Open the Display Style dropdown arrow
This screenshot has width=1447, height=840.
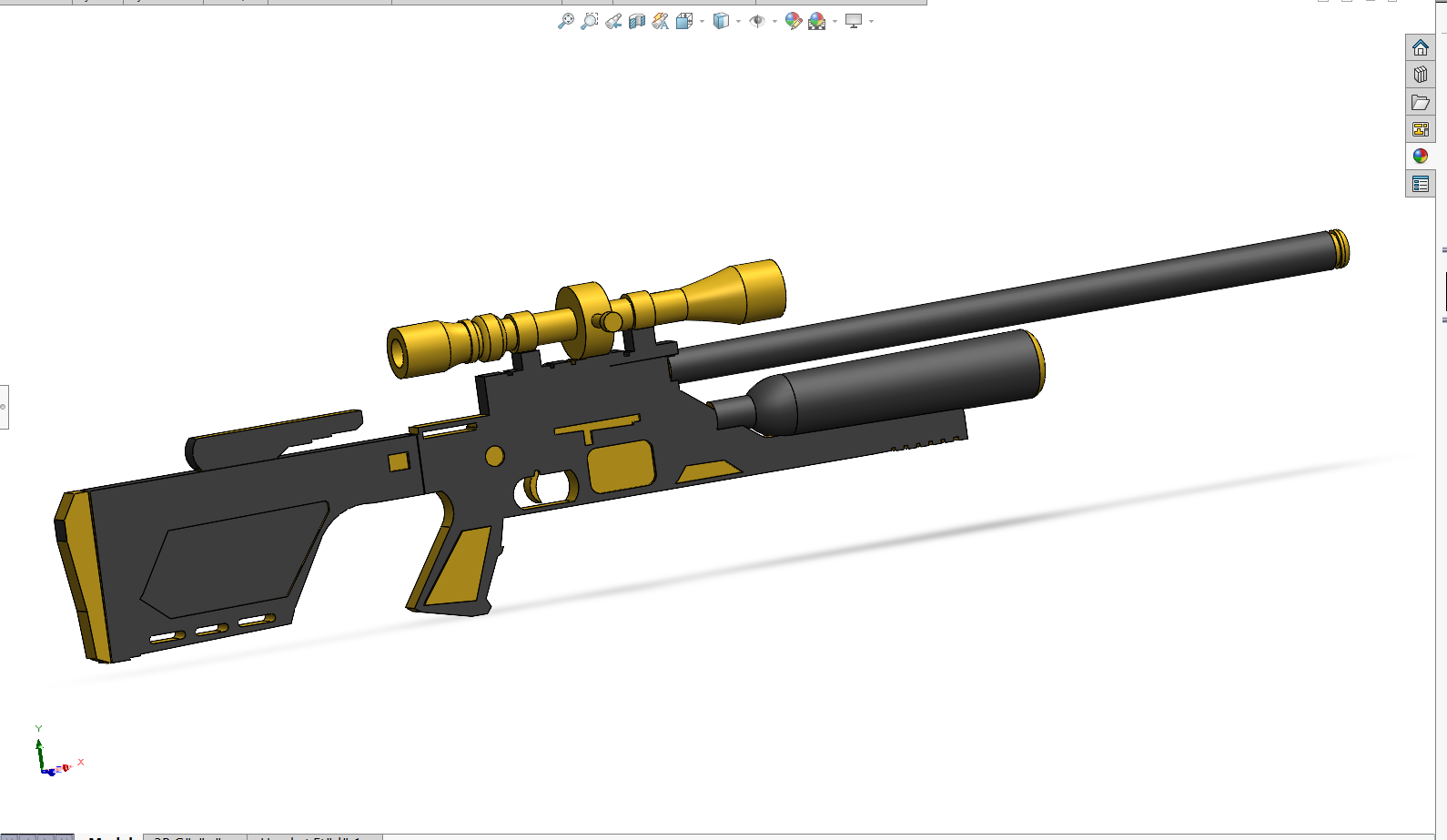(x=738, y=21)
